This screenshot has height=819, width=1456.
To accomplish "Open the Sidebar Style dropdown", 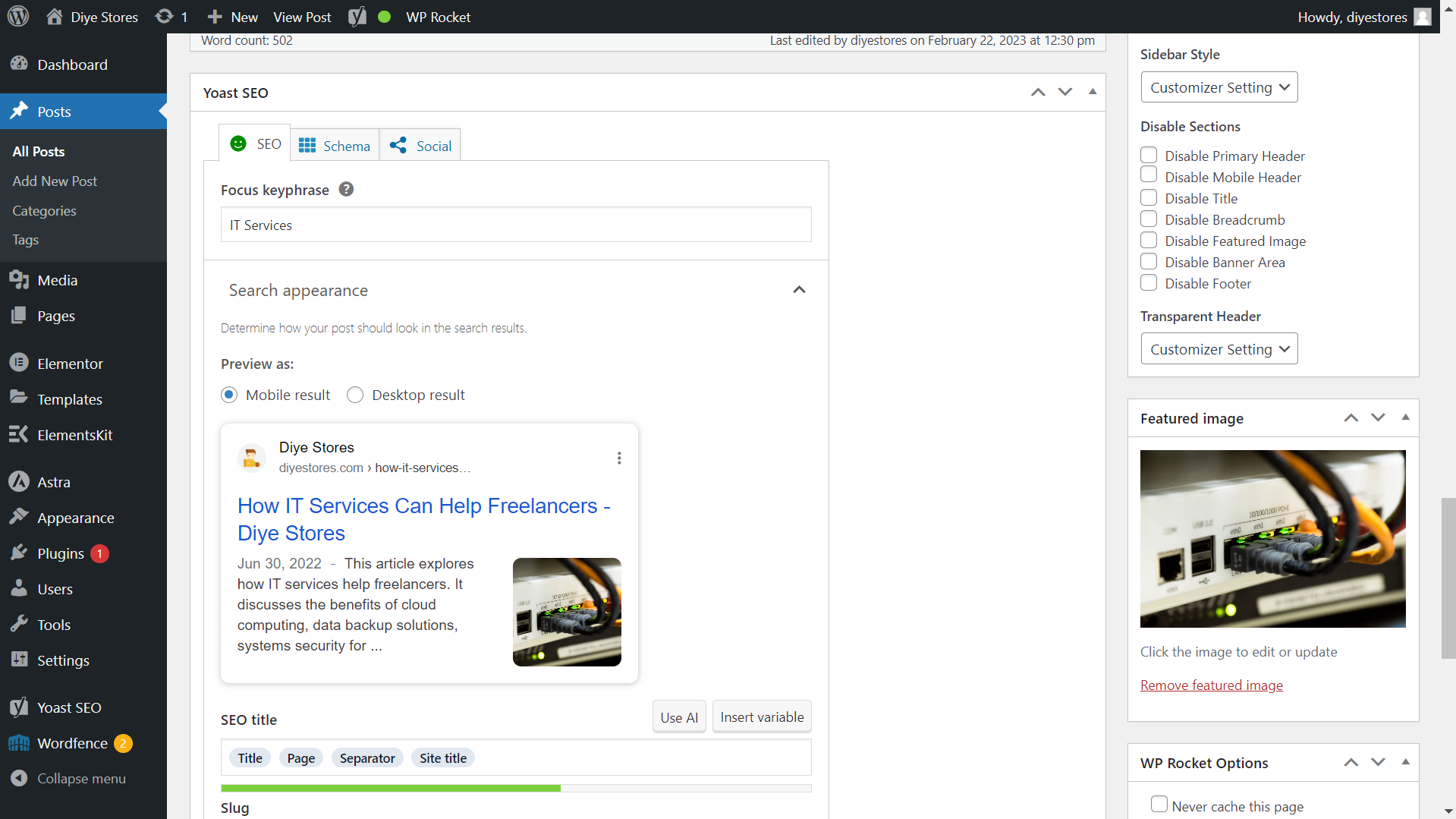I will 1219,87.
